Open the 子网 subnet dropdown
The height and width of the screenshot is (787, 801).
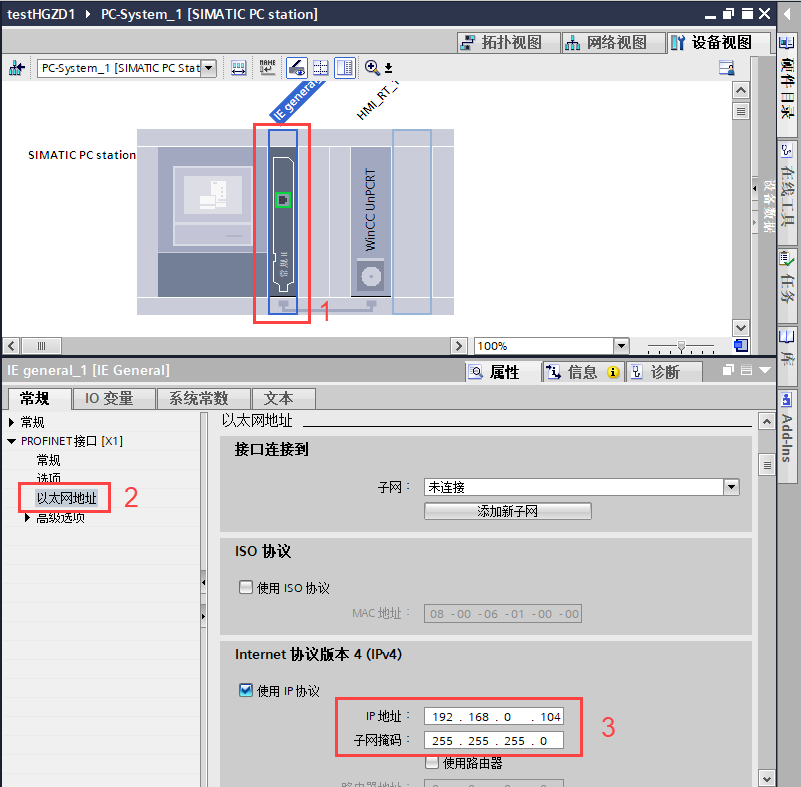tap(731, 487)
